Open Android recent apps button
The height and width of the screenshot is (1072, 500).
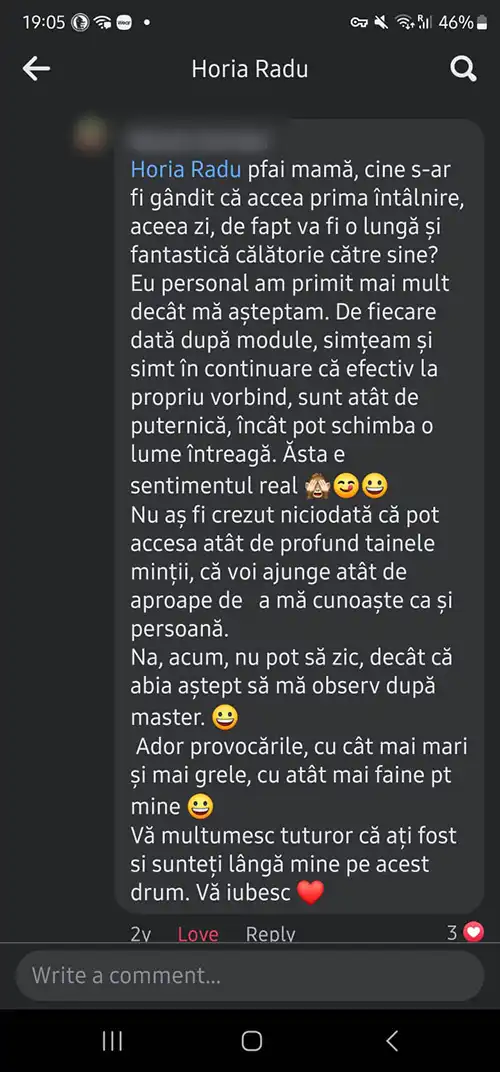coord(112,1041)
